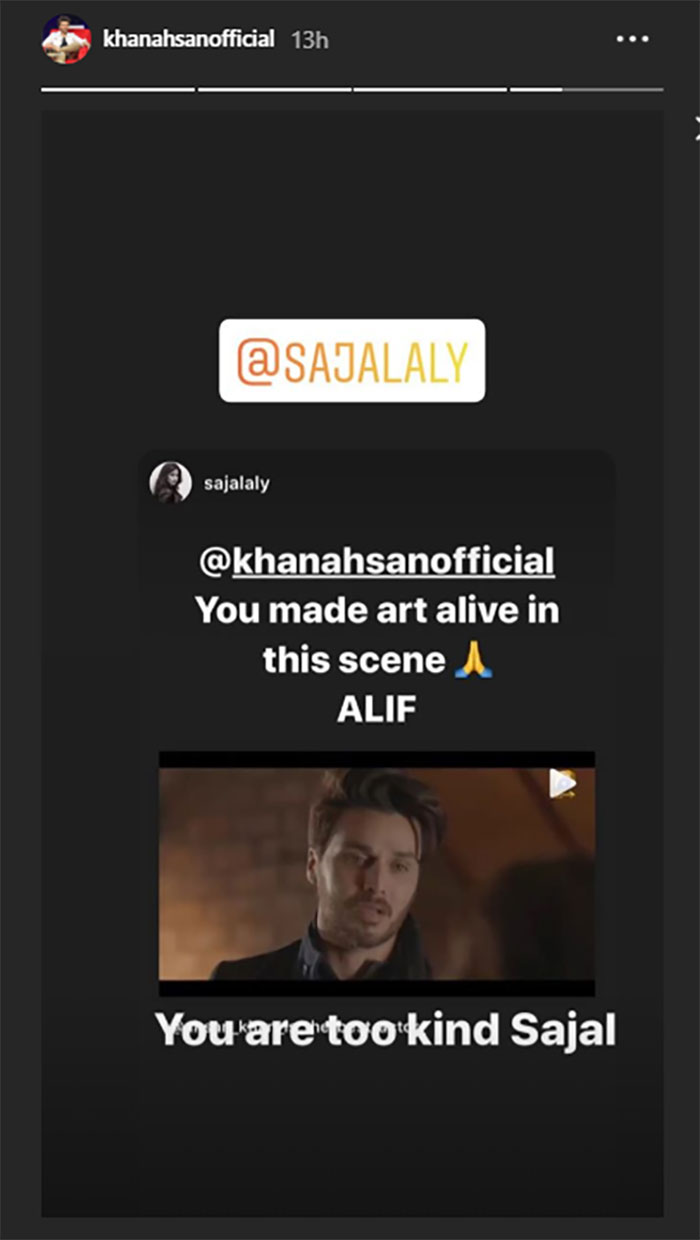This screenshot has width=700, height=1240.
Task: Tap khanahsanofficial's profile avatar at top
Action: [x=66, y=40]
